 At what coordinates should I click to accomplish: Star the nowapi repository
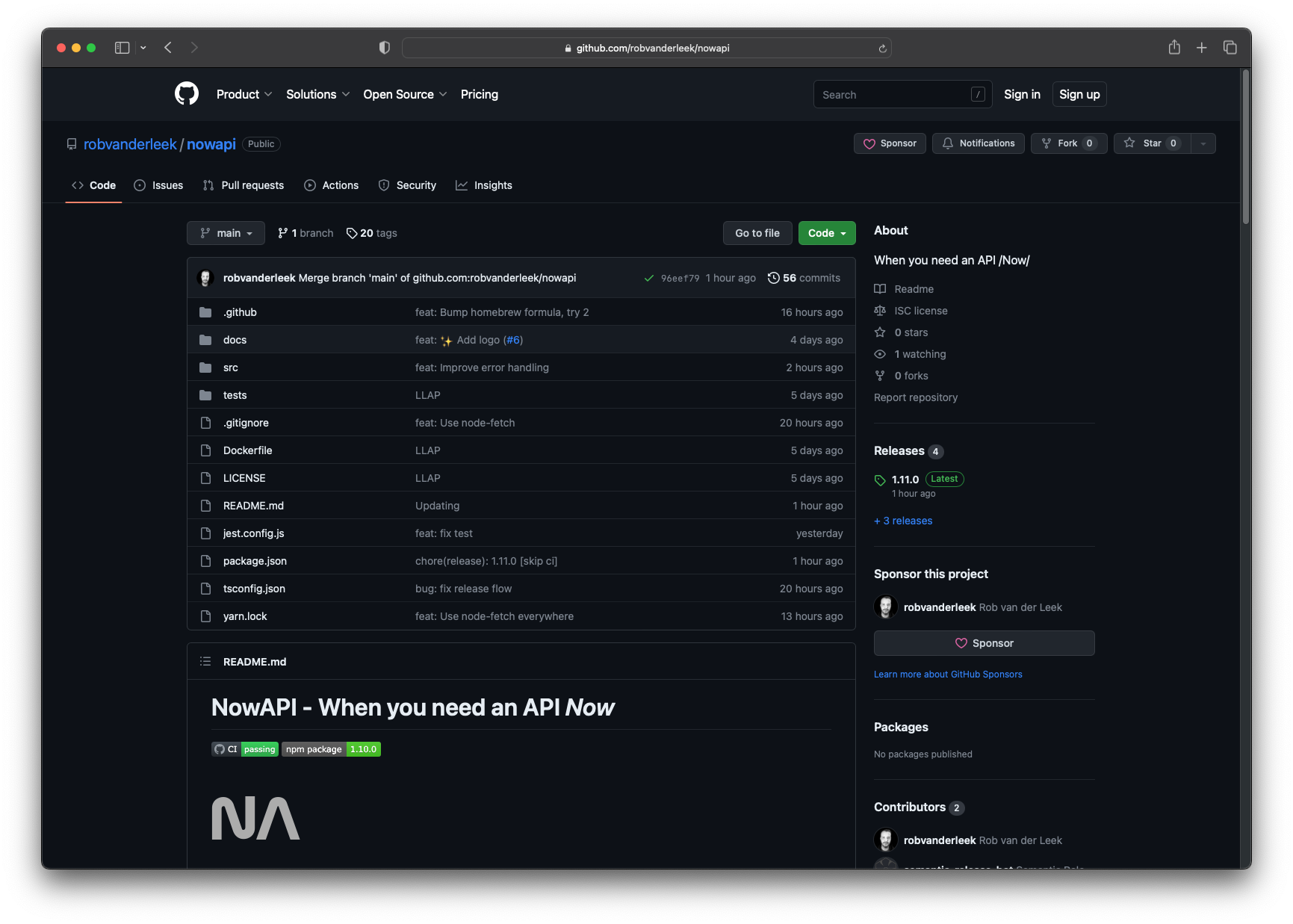(1151, 143)
